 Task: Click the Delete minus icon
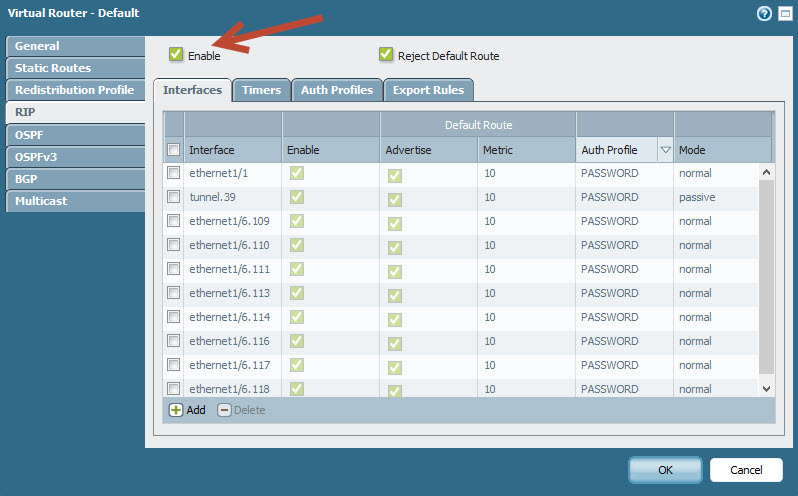(x=224, y=410)
